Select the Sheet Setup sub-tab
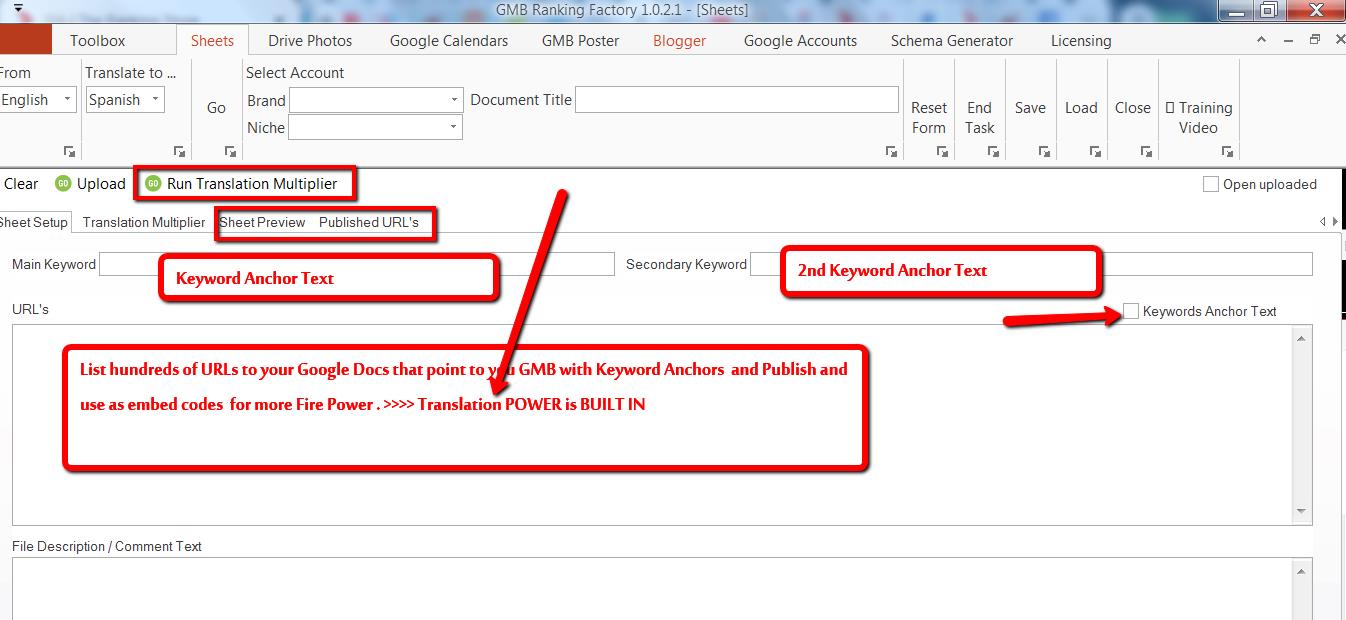 34,222
